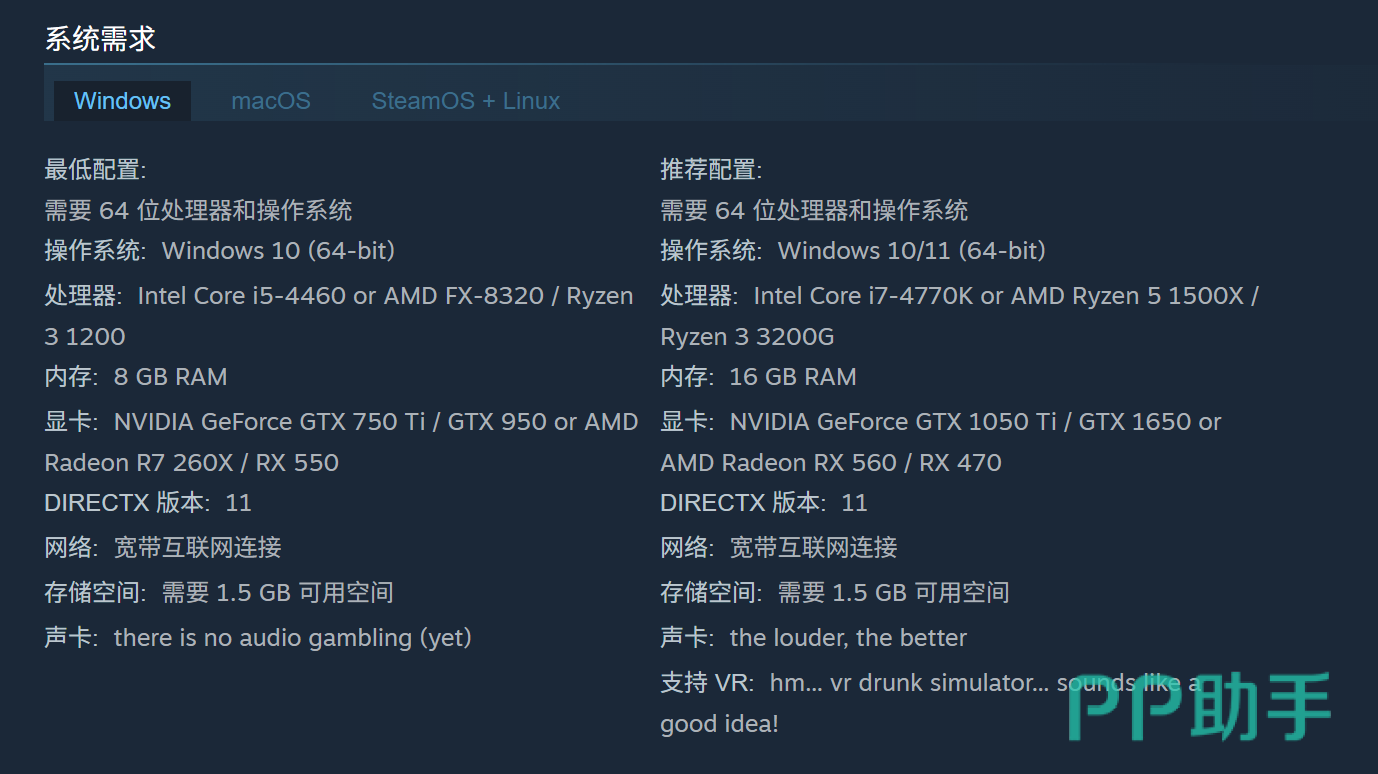The height and width of the screenshot is (774, 1378).
Task: Click the "推荐配置:" label
Action: click(x=711, y=170)
